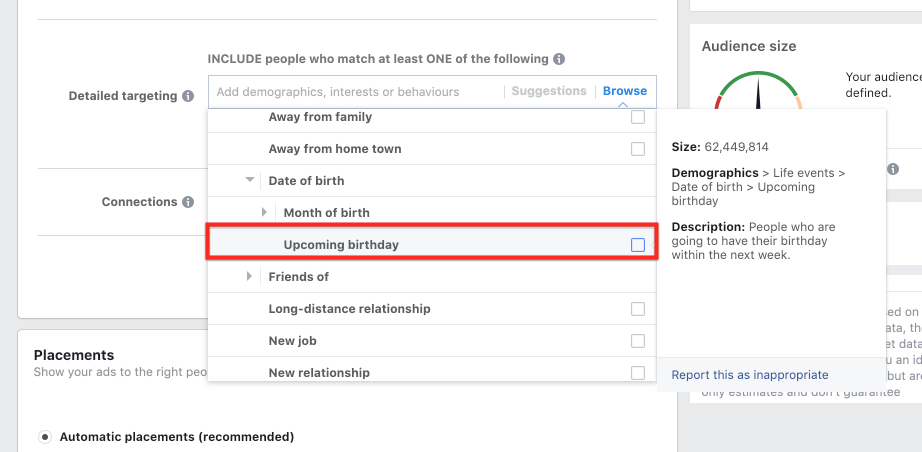Select Automatic placements radio button
Viewport: 922px width, 452px height.
pyautogui.click(x=45, y=437)
